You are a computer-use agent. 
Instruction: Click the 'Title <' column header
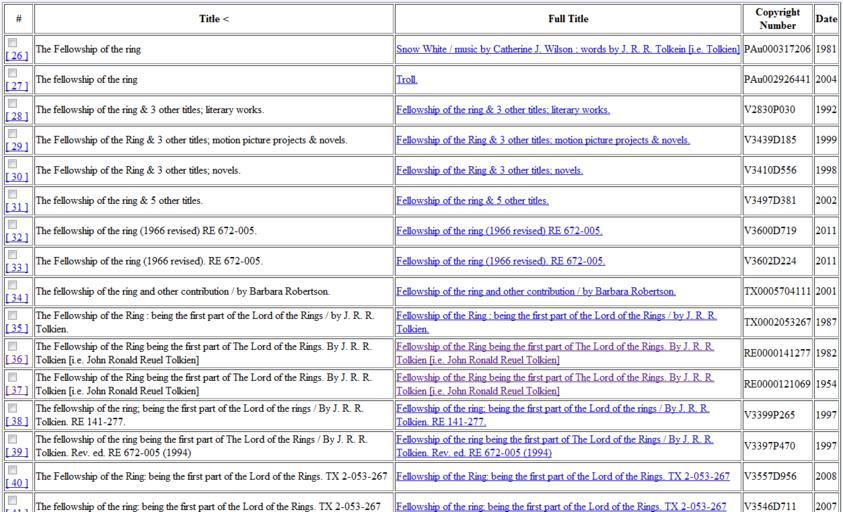tap(213, 19)
